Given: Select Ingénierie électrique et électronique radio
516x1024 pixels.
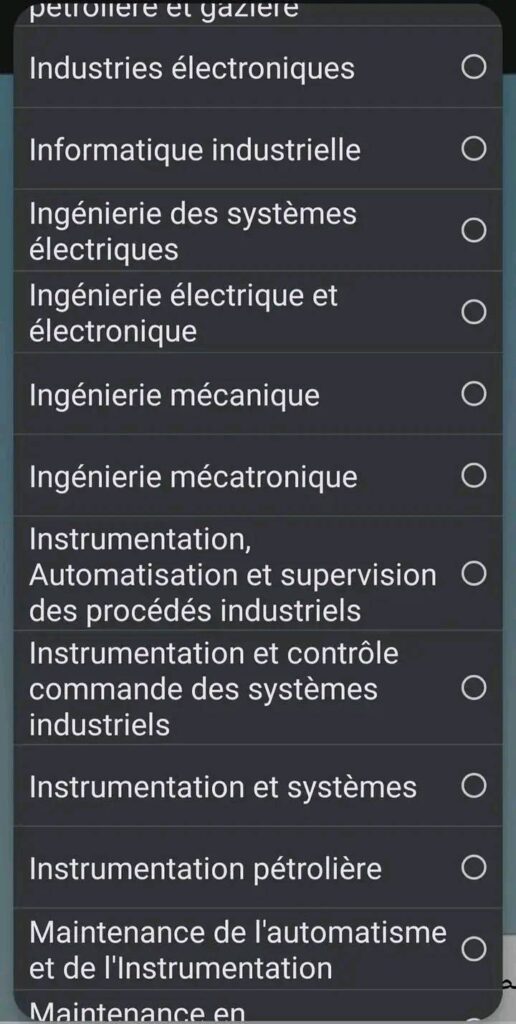Looking at the screenshot, I should click(474, 313).
